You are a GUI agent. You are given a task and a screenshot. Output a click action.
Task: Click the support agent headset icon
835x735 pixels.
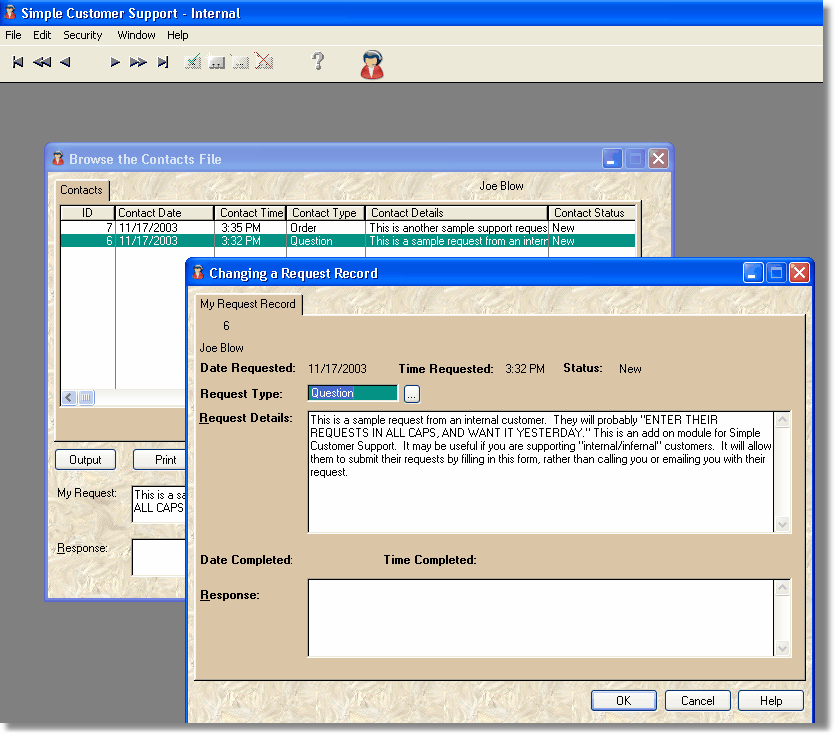tap(372, 64)
